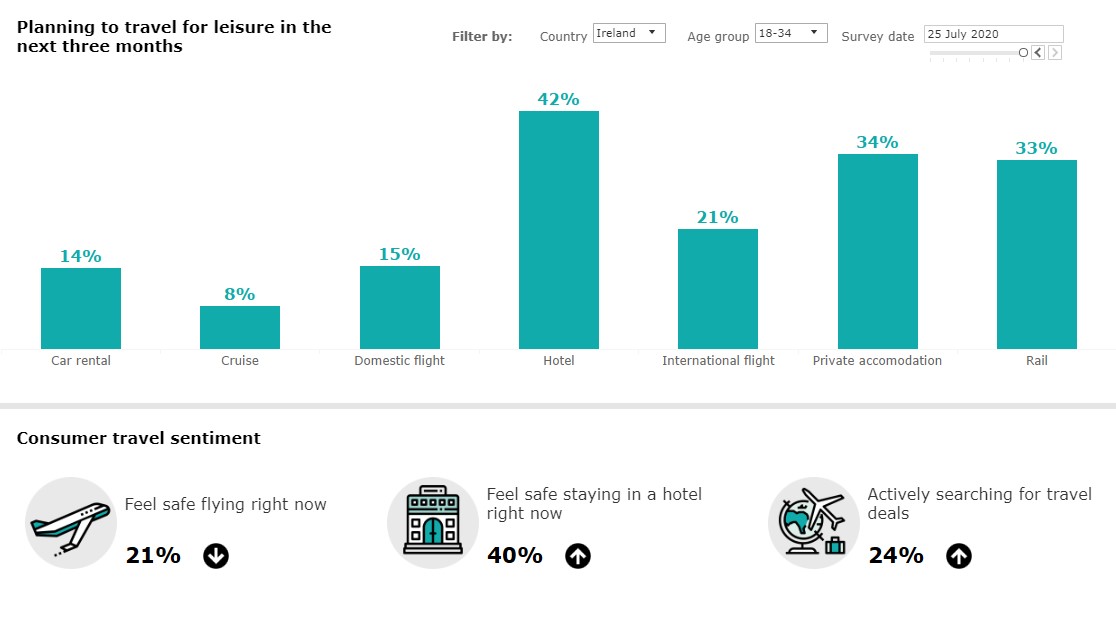Viewport: 1116px width, 619px height.
Task: Step survey date back with left arrow
Action: [x=1038, y=52]
